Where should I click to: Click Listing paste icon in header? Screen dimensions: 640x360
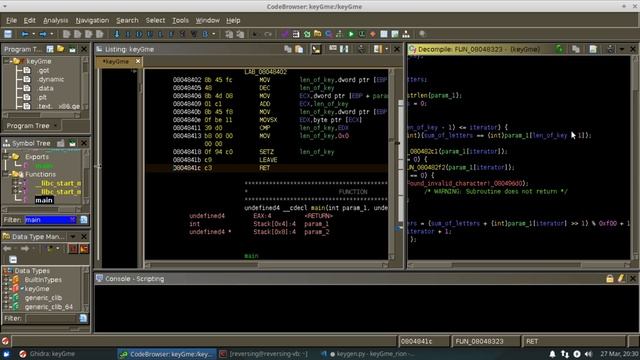pyautogui.click(x=299, y=49)
